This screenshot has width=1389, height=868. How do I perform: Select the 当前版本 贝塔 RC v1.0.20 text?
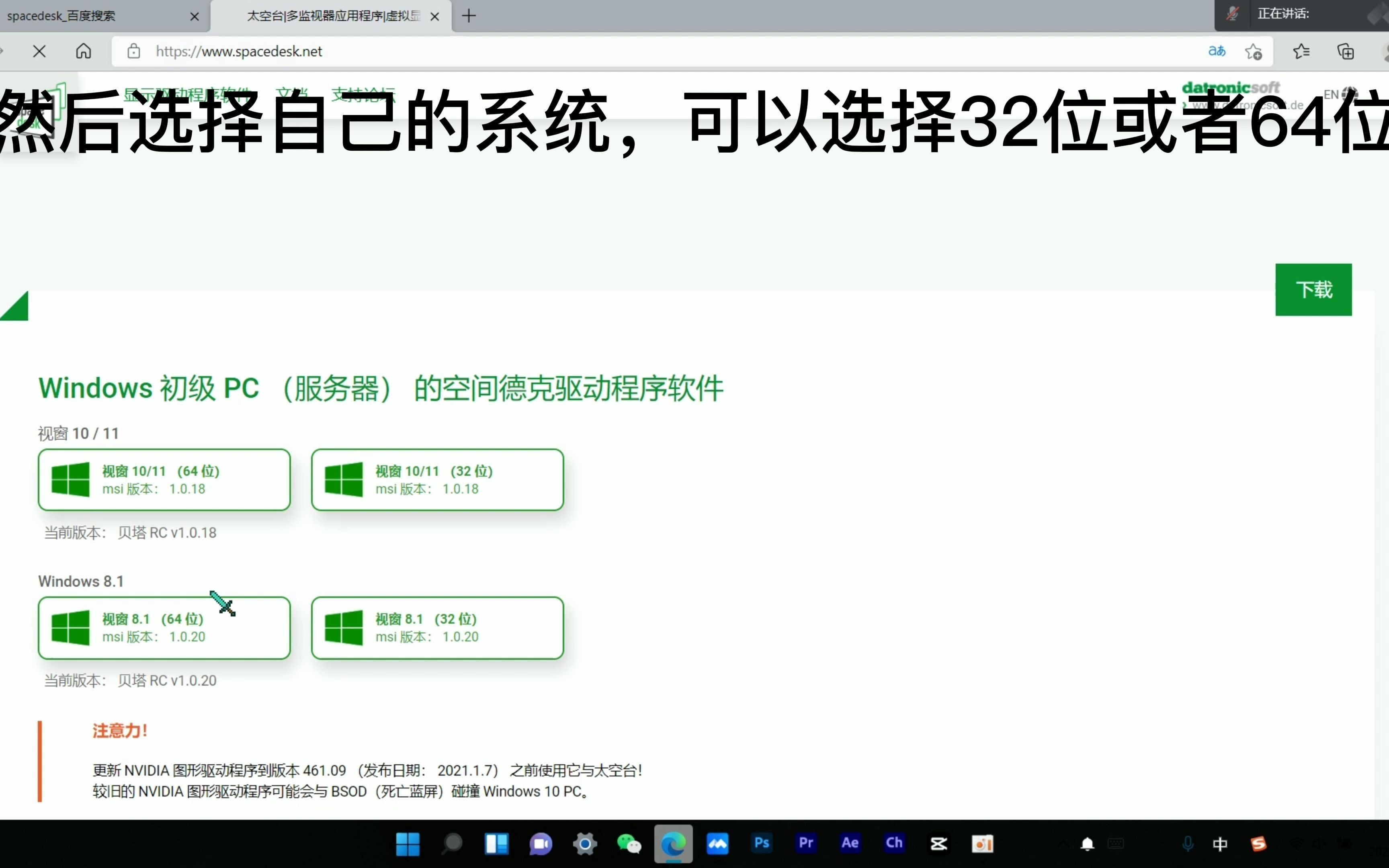click(x=130, y=681)
